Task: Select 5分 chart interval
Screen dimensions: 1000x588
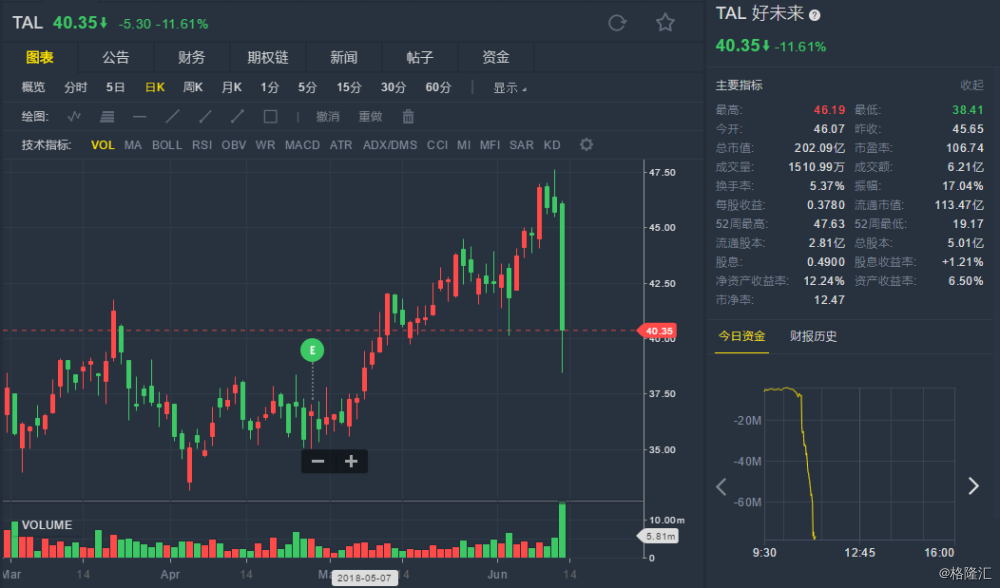Action: coord(307,87)
